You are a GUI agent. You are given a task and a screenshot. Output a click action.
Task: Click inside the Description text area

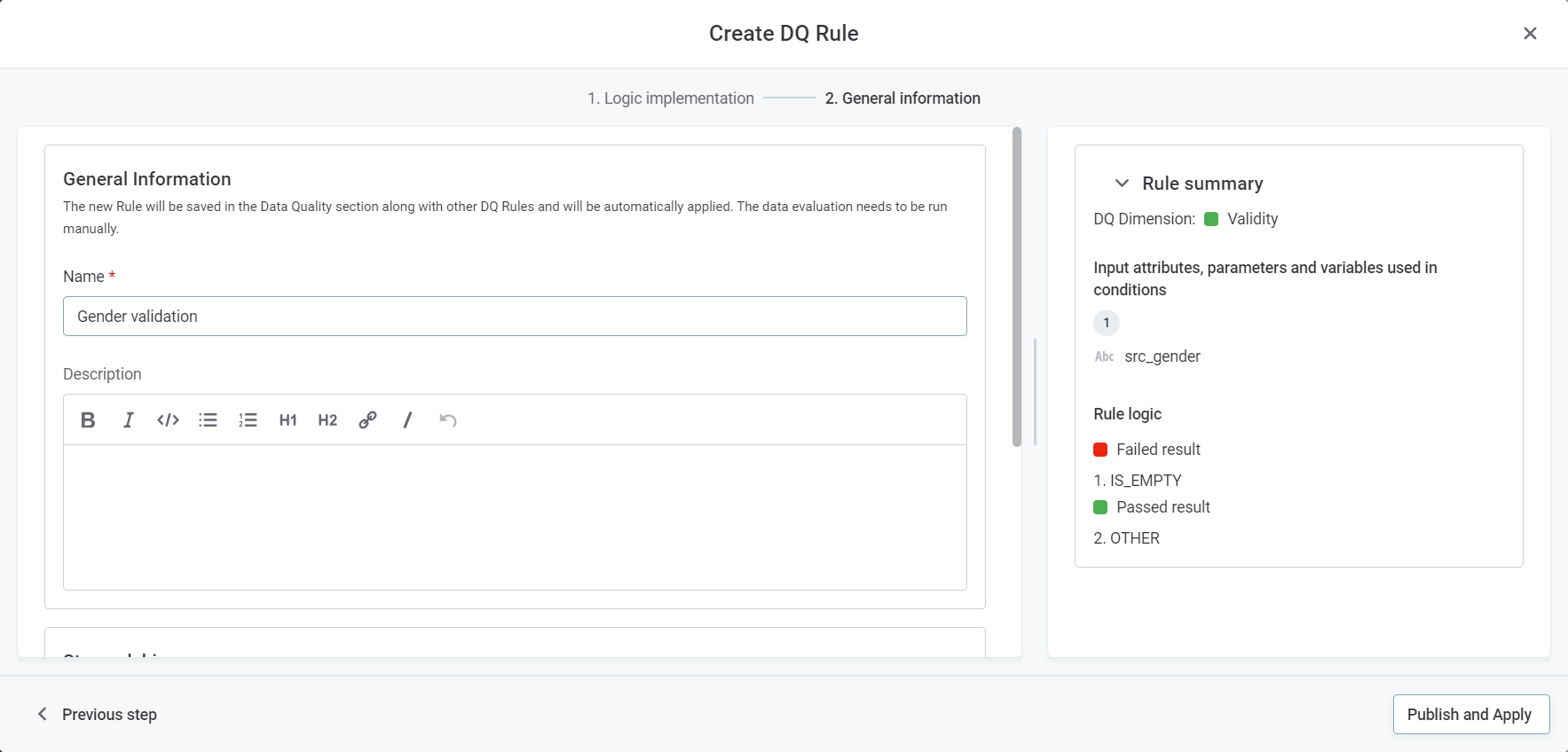tap(515, 517)
